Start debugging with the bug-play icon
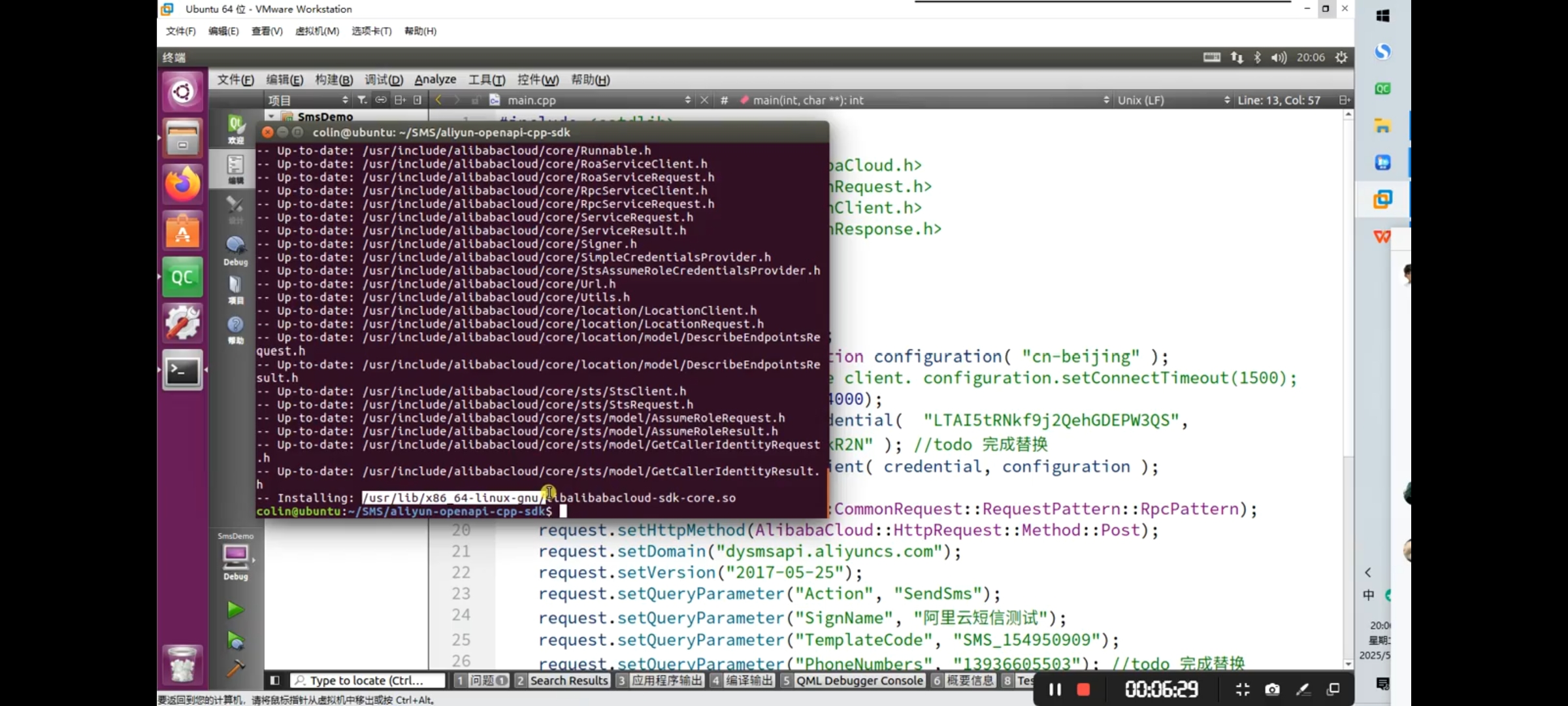Screen dimensions: 1568x706 click(235, 641)
